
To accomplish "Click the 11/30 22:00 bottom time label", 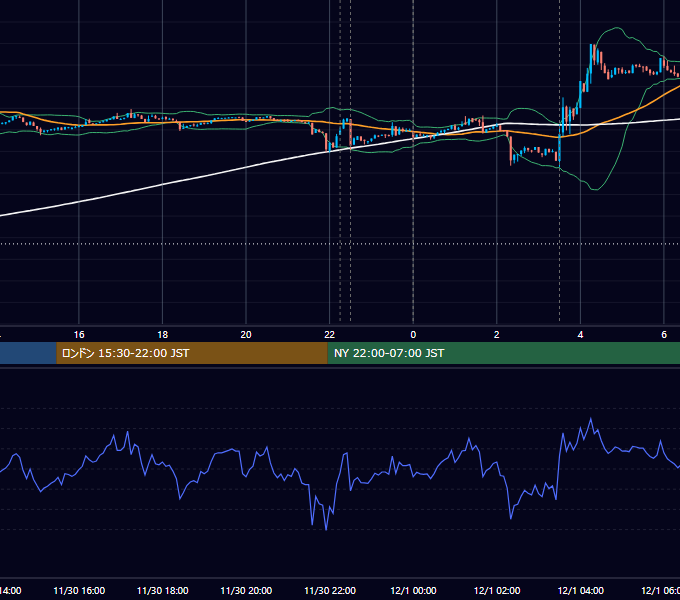I will [x=330, y=590].
